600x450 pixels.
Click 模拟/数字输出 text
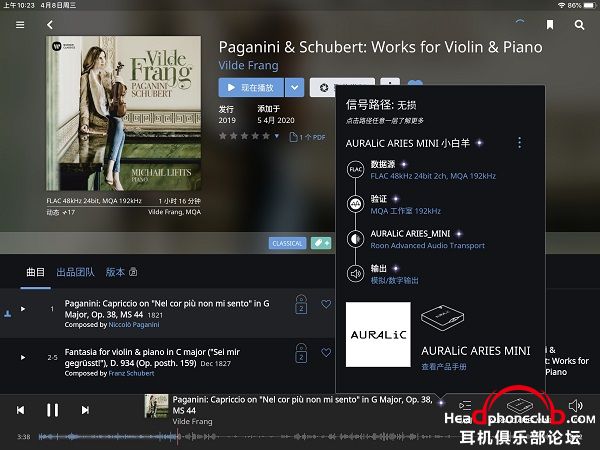(395, 280)
